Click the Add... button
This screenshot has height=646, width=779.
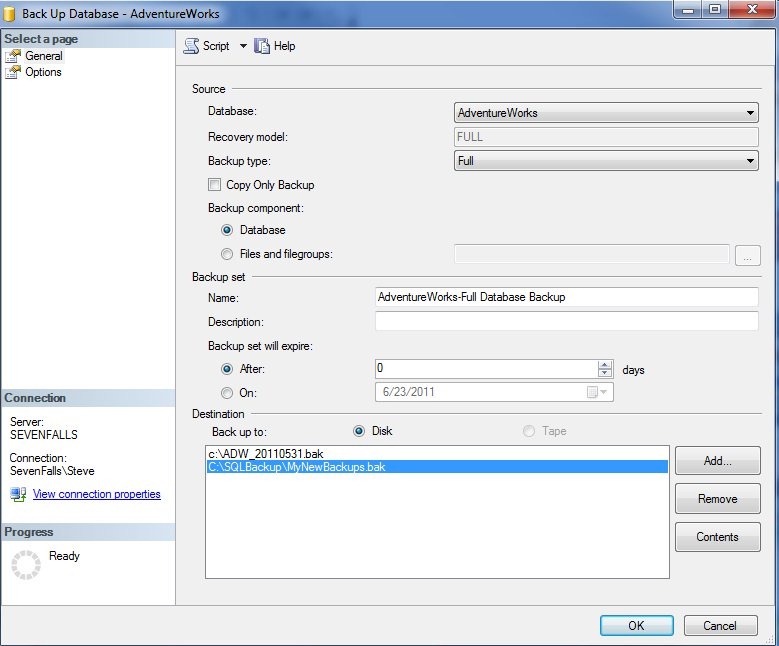click(x=717, y=461)
